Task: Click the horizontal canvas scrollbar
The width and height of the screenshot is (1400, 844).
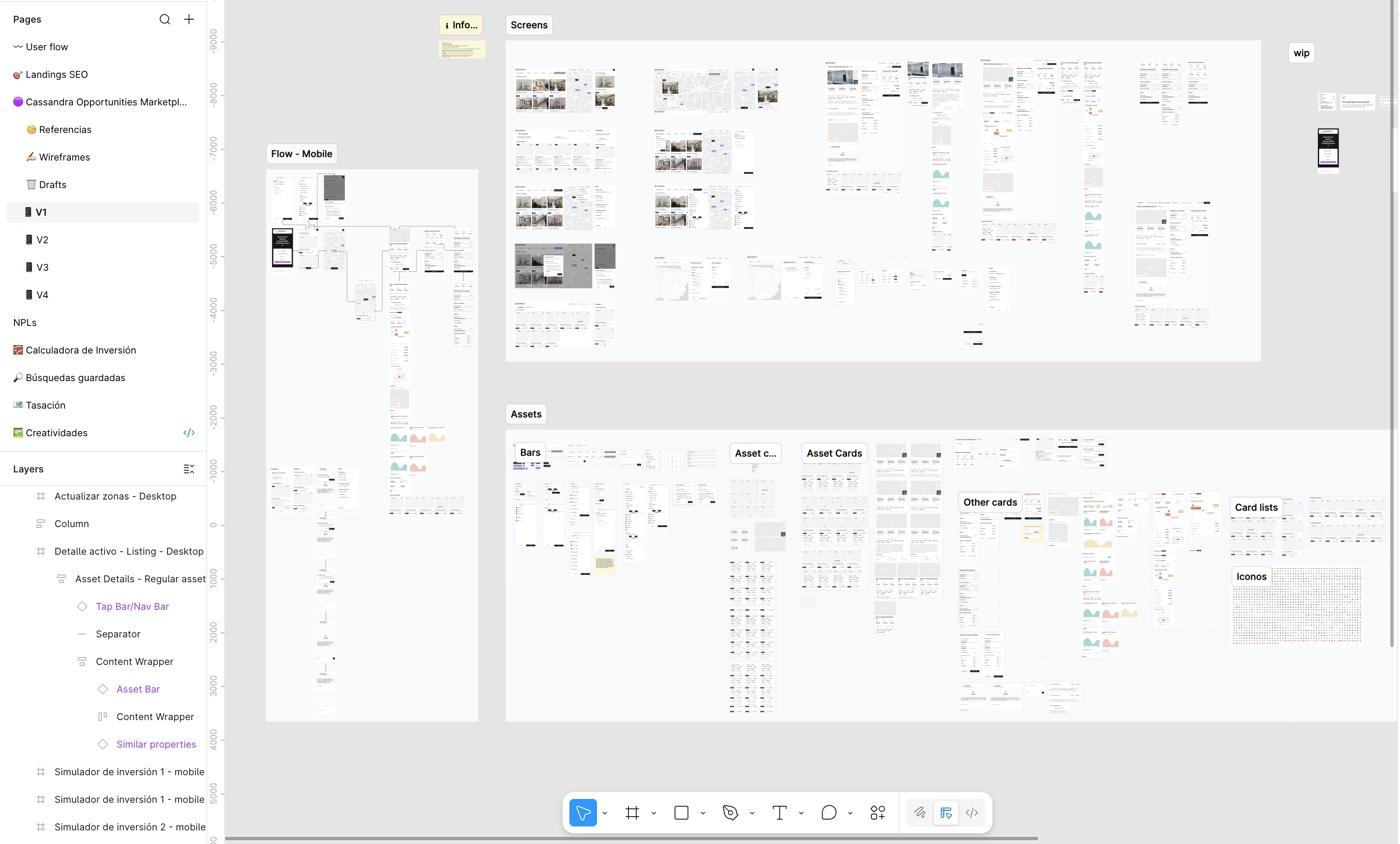Action: pos(631,838)
